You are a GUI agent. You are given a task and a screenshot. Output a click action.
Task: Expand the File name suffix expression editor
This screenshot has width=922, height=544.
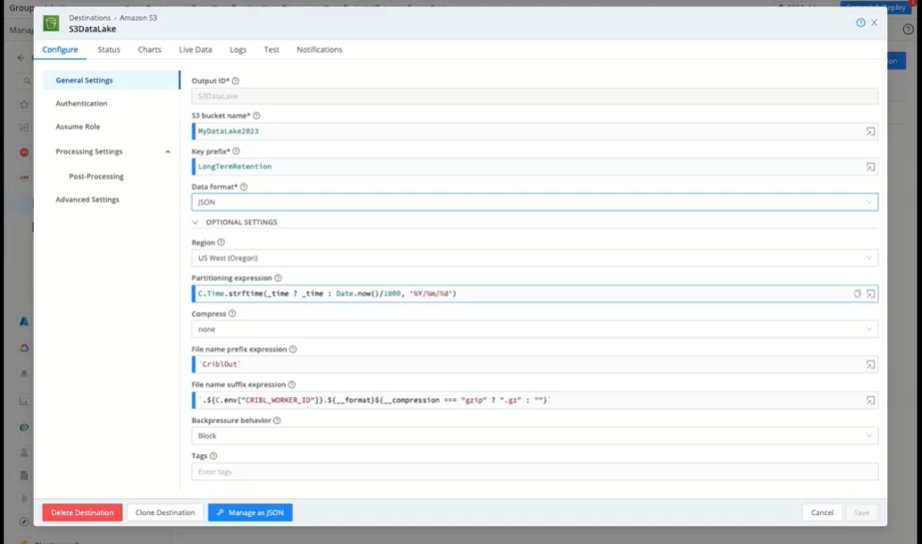(870, 401)
